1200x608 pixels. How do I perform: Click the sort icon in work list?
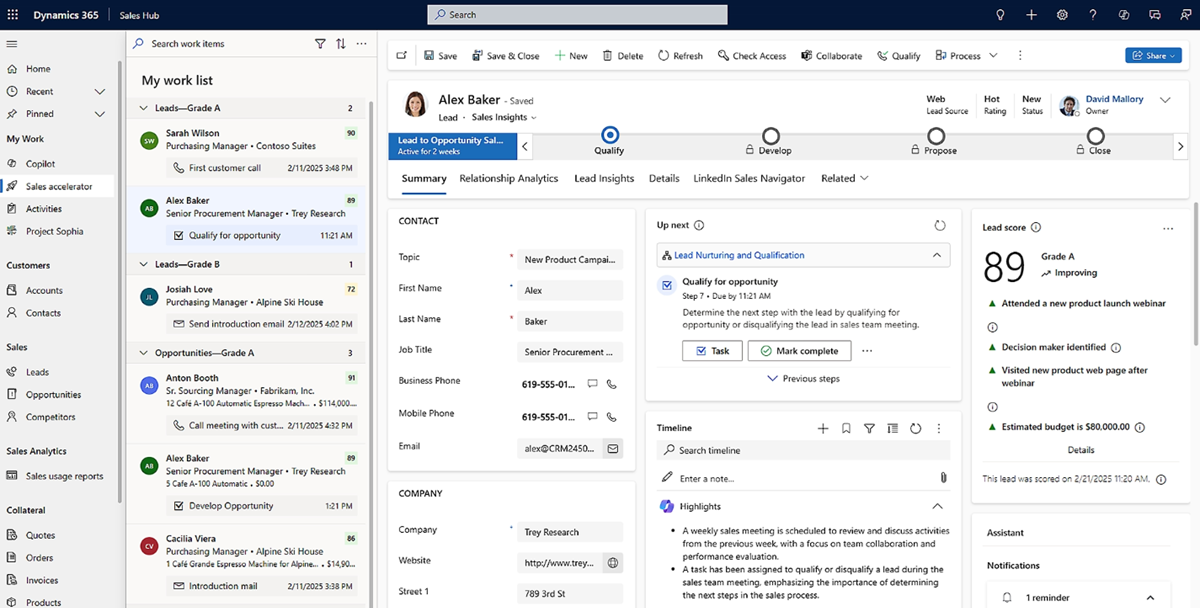[341, 44]
